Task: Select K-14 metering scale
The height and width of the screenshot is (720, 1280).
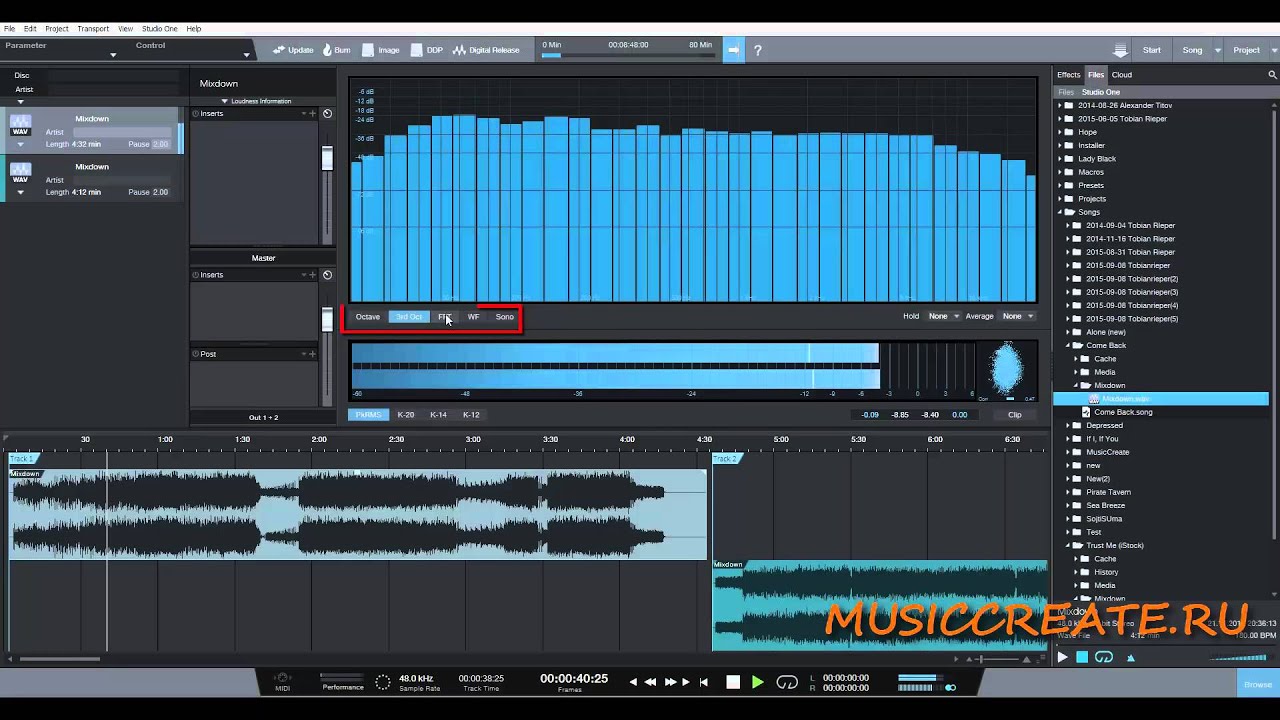Action: 438,415
